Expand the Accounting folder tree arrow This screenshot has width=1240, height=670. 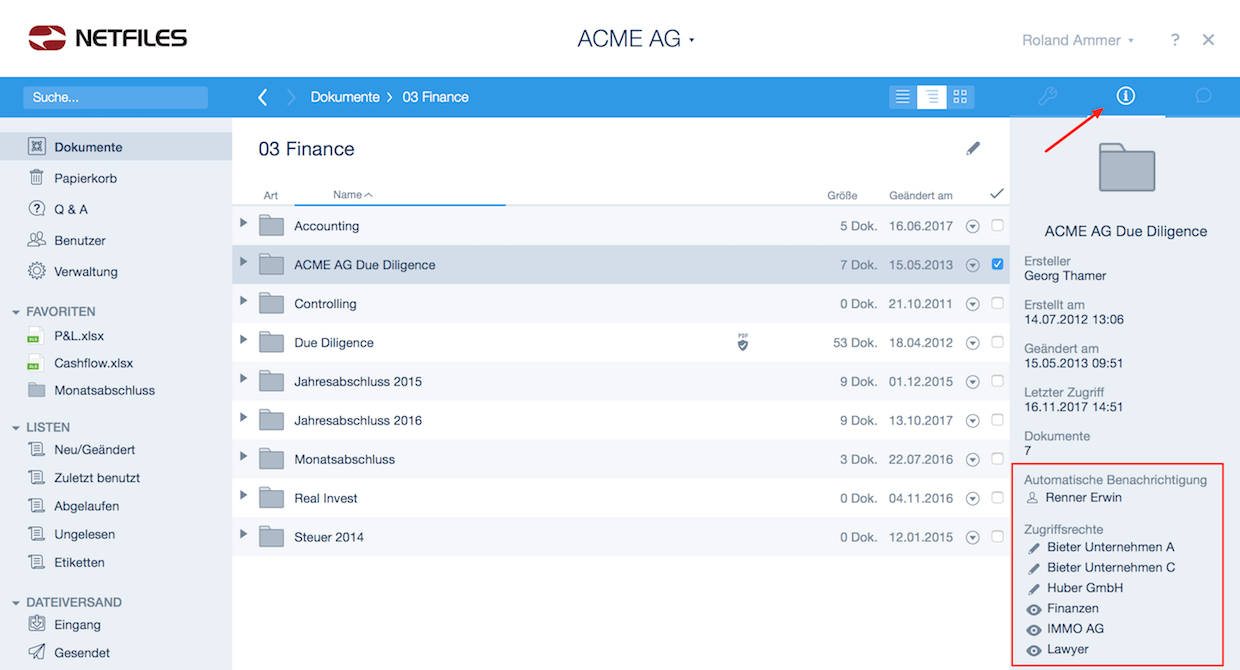pyautogui.click(x=244, y=223)
